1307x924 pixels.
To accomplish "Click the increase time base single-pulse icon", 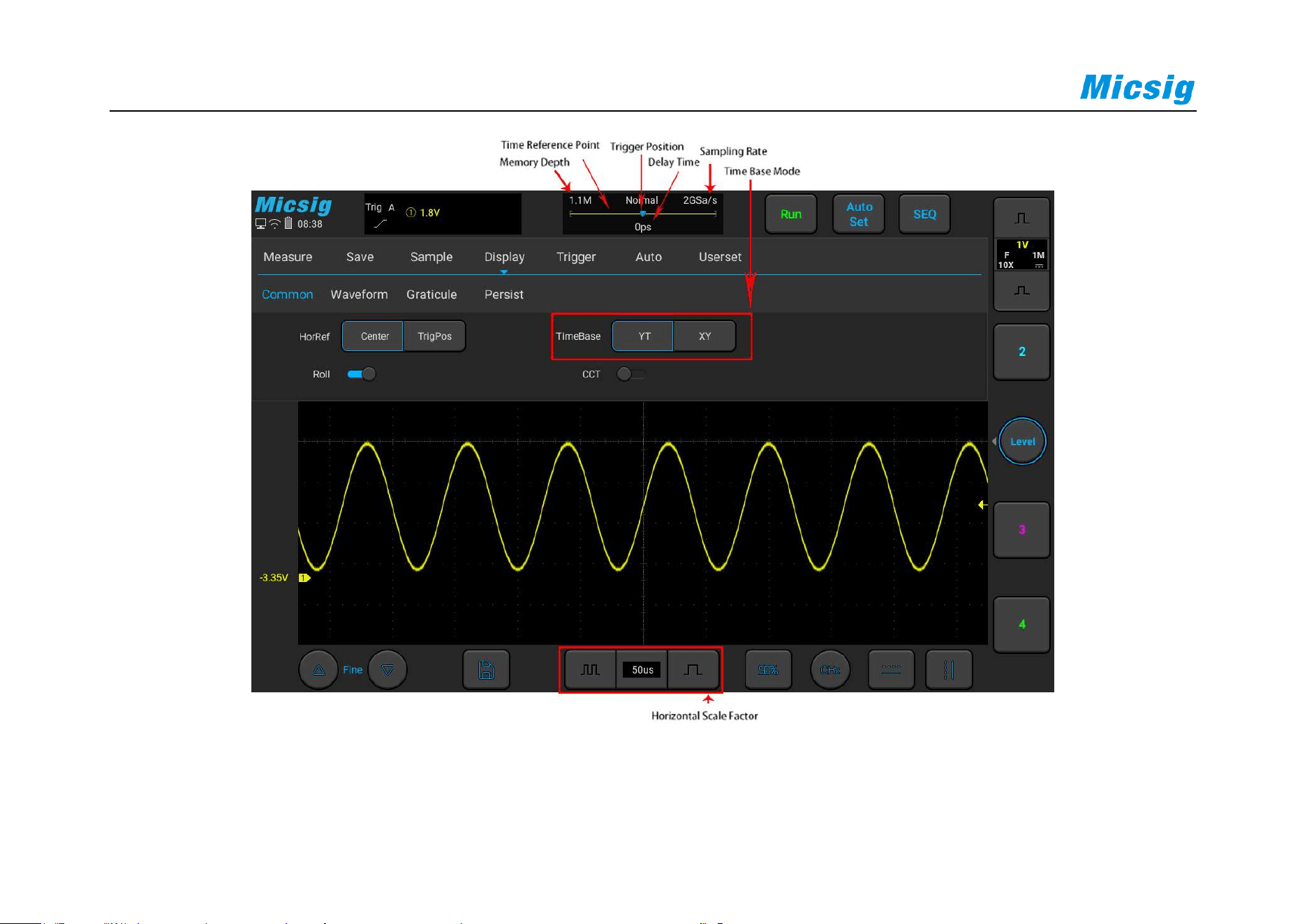I will tap(693, 670).
